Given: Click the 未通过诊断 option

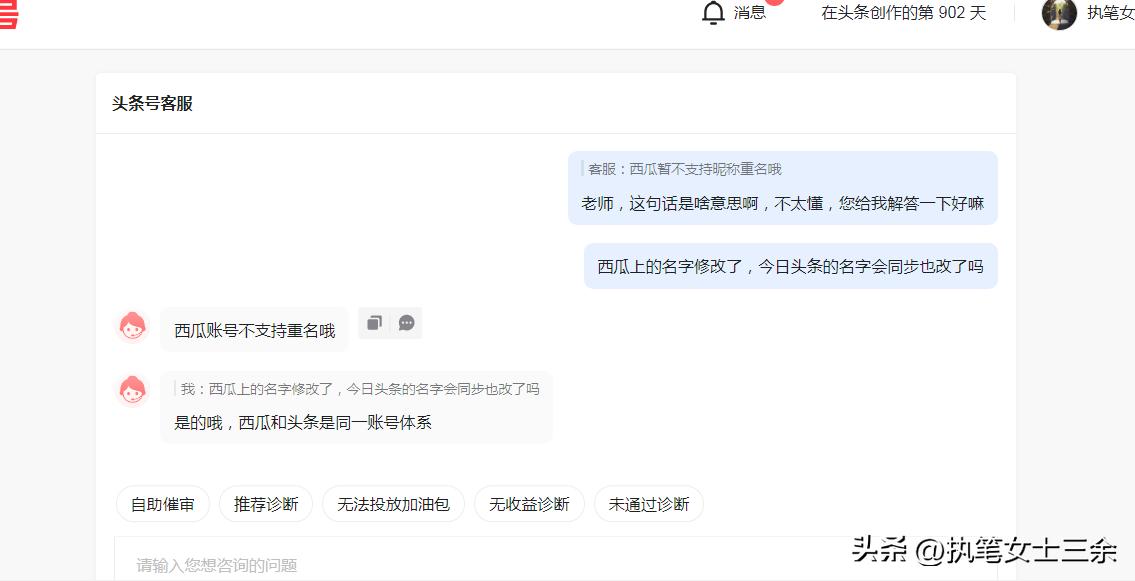Looking at the screenshot, I should point(646,504).
